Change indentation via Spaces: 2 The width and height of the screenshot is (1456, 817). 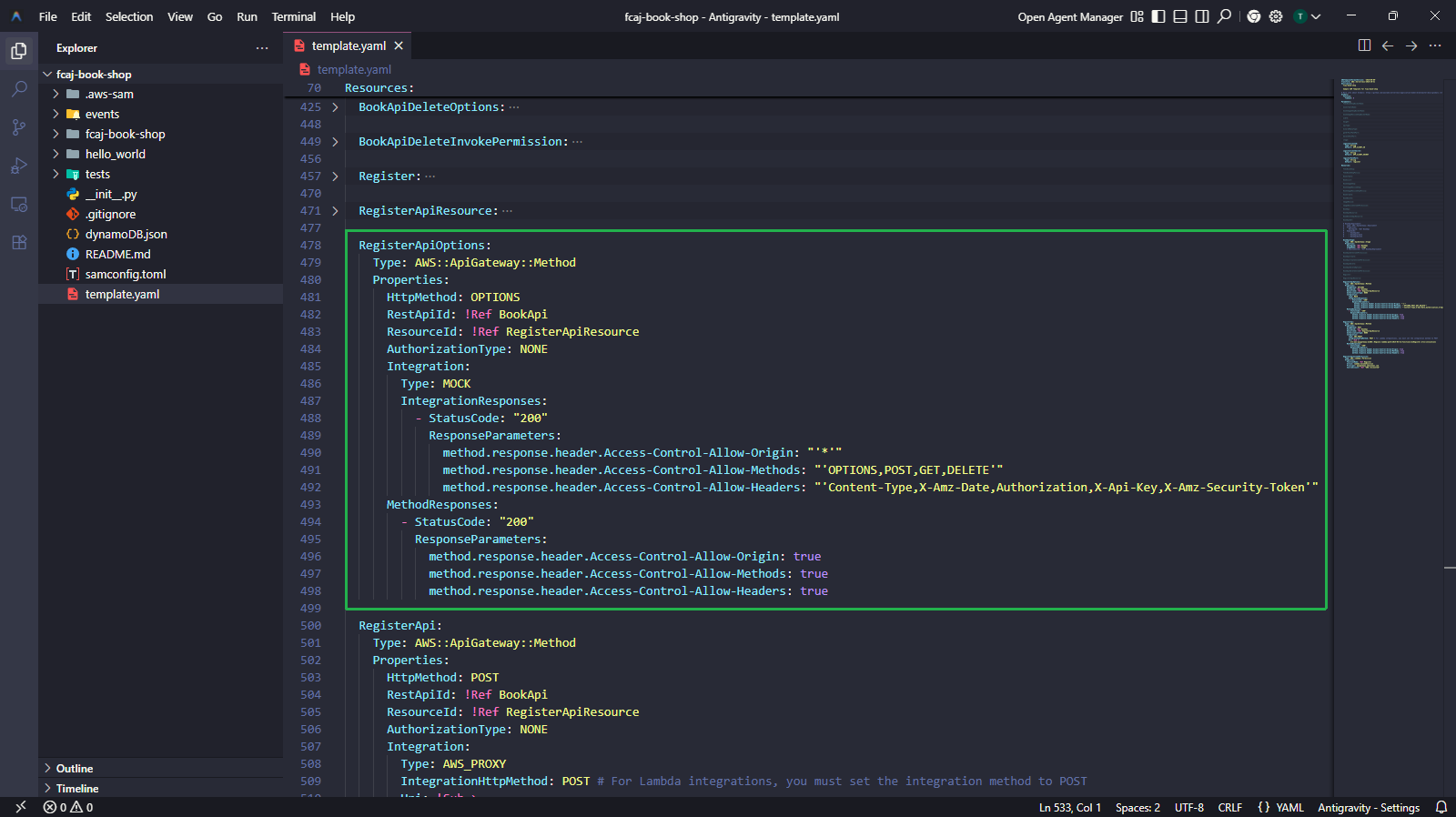point(1137,807)
